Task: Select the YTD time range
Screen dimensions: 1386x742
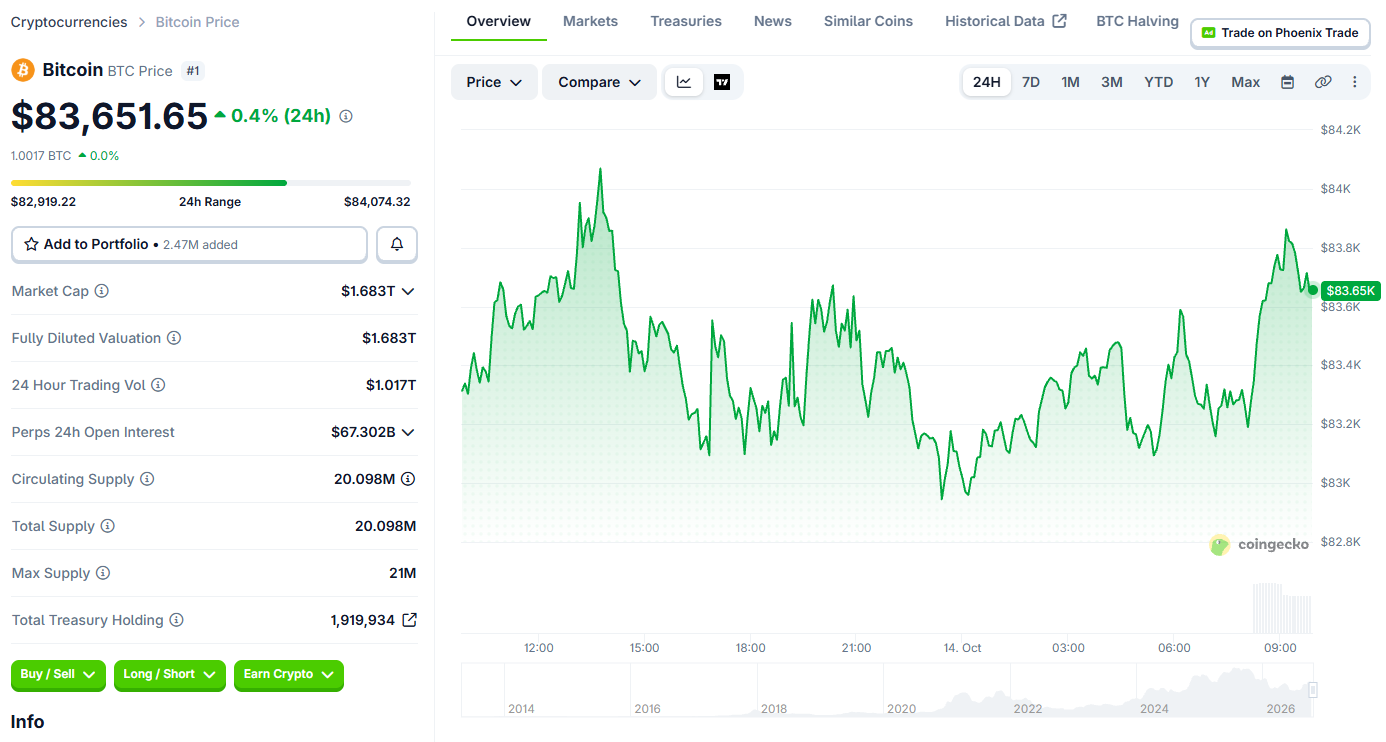Action: coord(1158,82)
